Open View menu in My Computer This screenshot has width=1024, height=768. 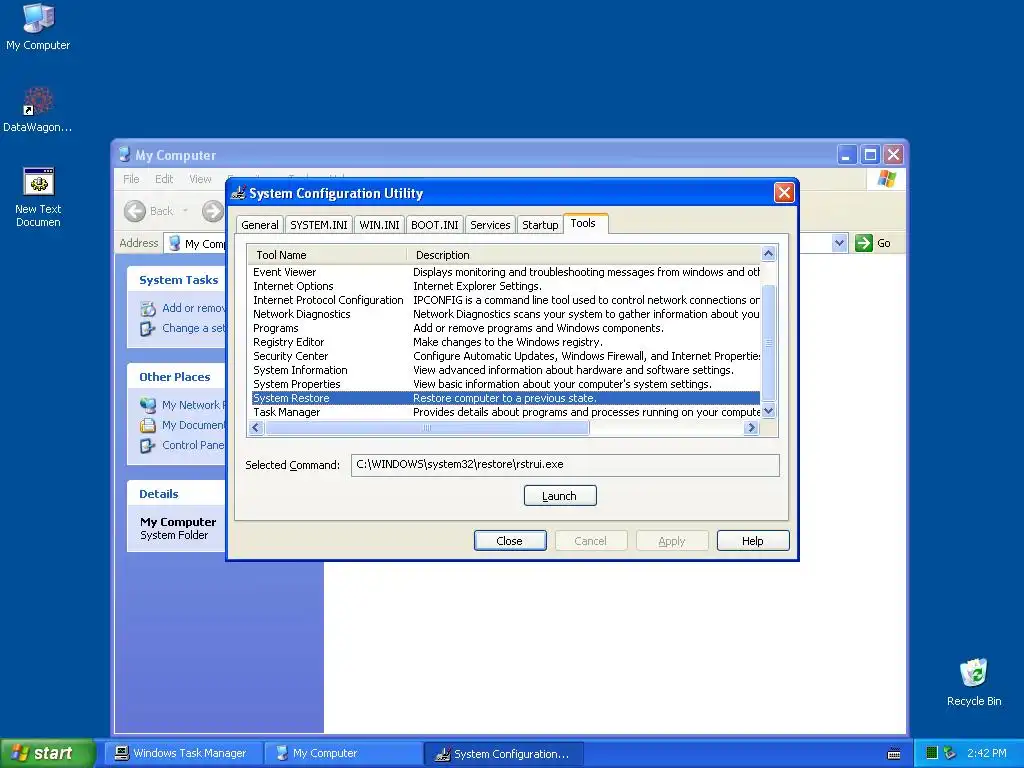200,179
